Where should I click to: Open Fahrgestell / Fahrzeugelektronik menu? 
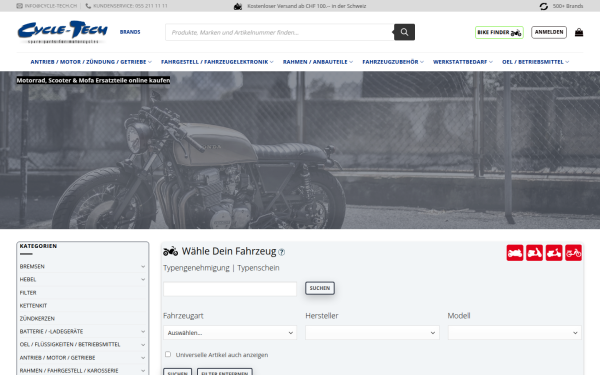(x=217, y=62)
